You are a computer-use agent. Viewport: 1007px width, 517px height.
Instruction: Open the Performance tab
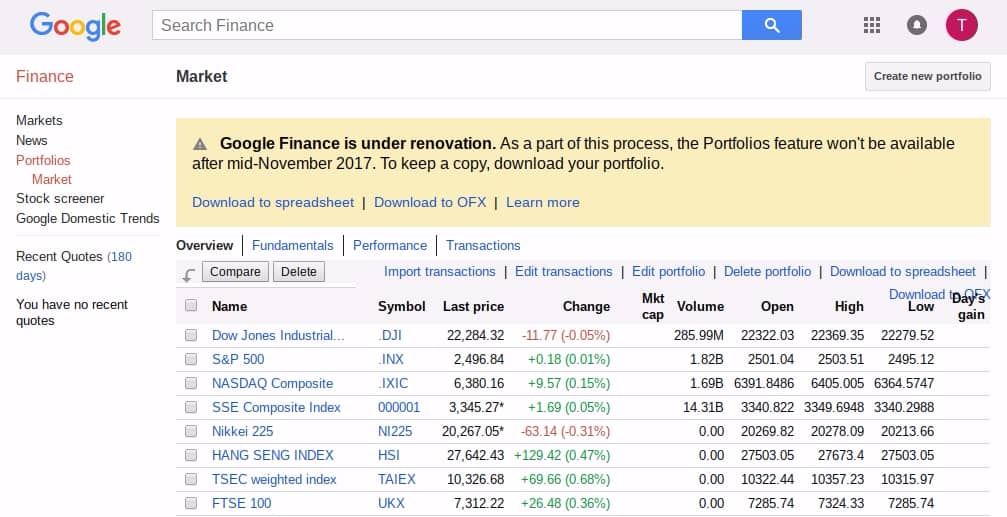pyautogui.click(x=390, y=245)
